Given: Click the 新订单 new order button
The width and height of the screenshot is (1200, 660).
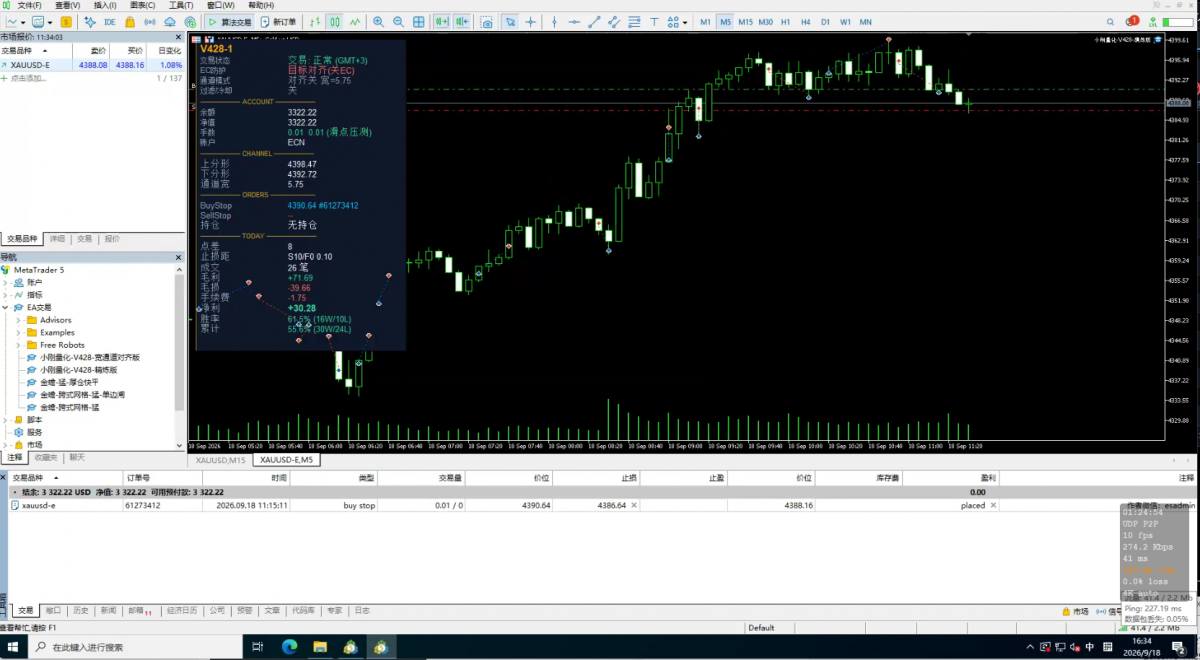Looking at the screenshot, I should [278, 21].
